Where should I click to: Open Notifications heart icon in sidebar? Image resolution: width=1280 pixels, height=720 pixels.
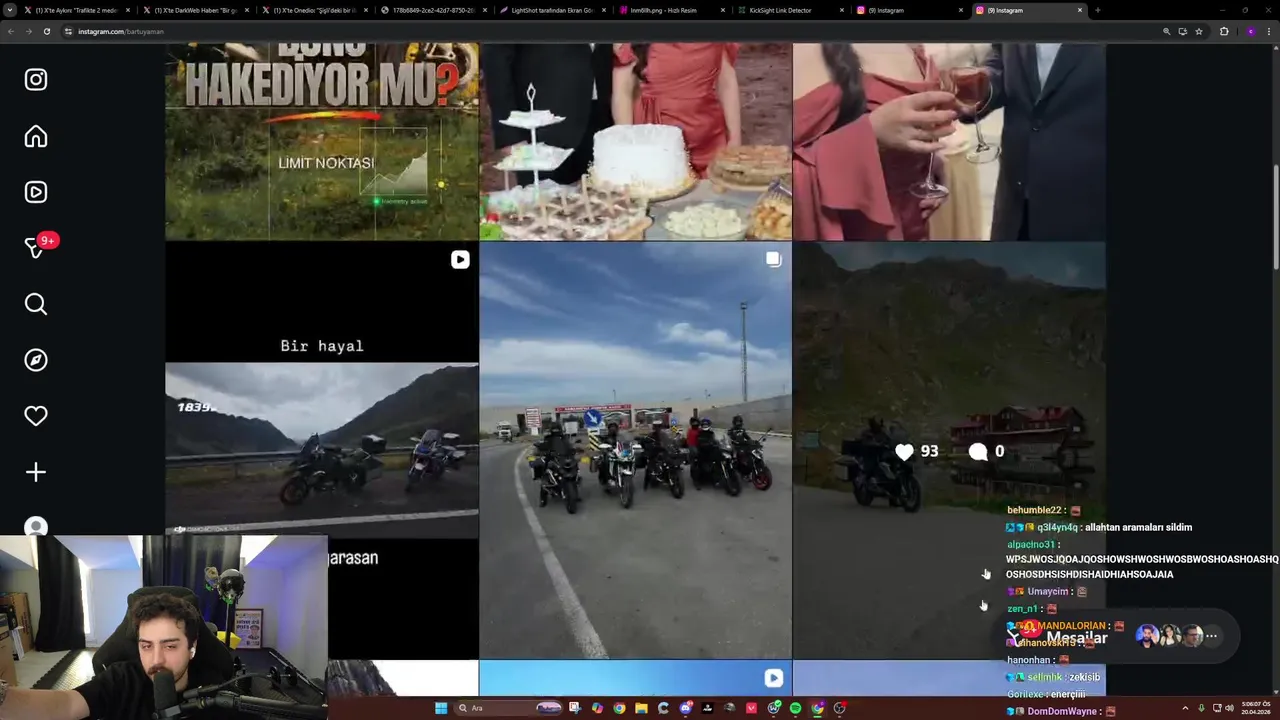(36, 416)
